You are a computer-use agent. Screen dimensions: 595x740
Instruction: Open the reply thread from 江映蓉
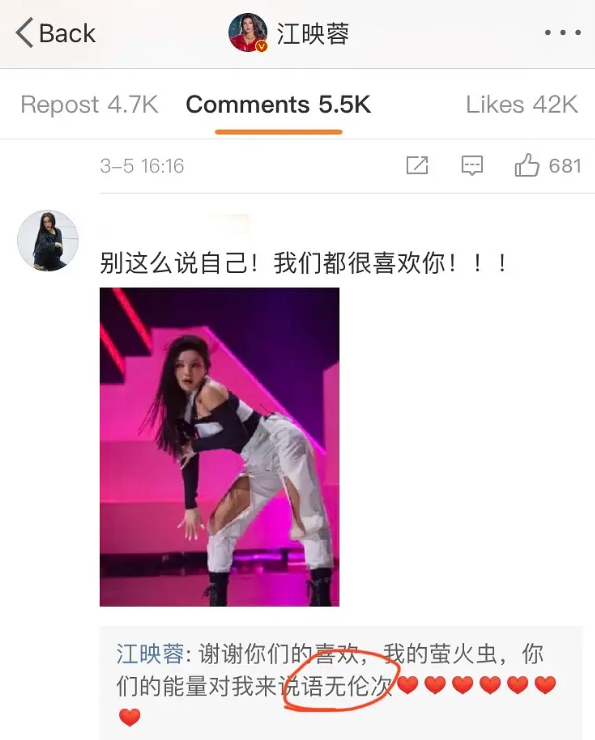tap(341, 683)
